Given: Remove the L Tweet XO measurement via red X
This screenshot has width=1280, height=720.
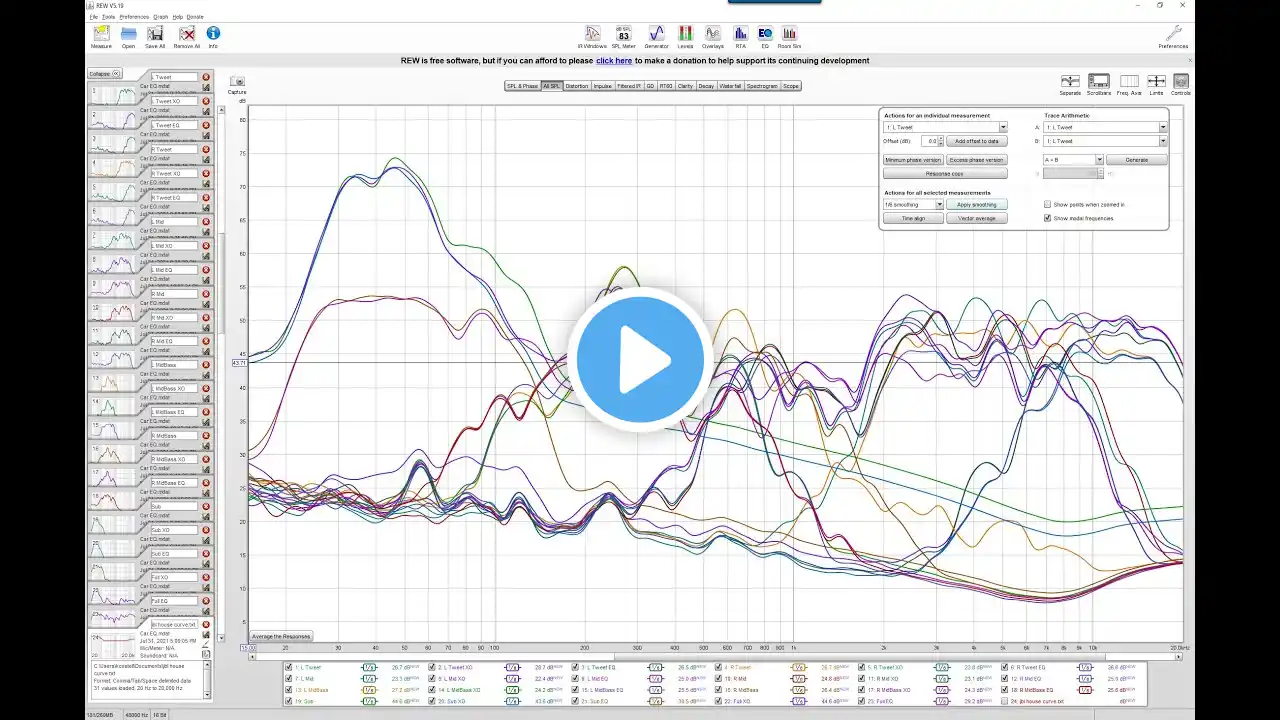Looking at the screenshot, I should pyautogui.click(x=206, y=101).
